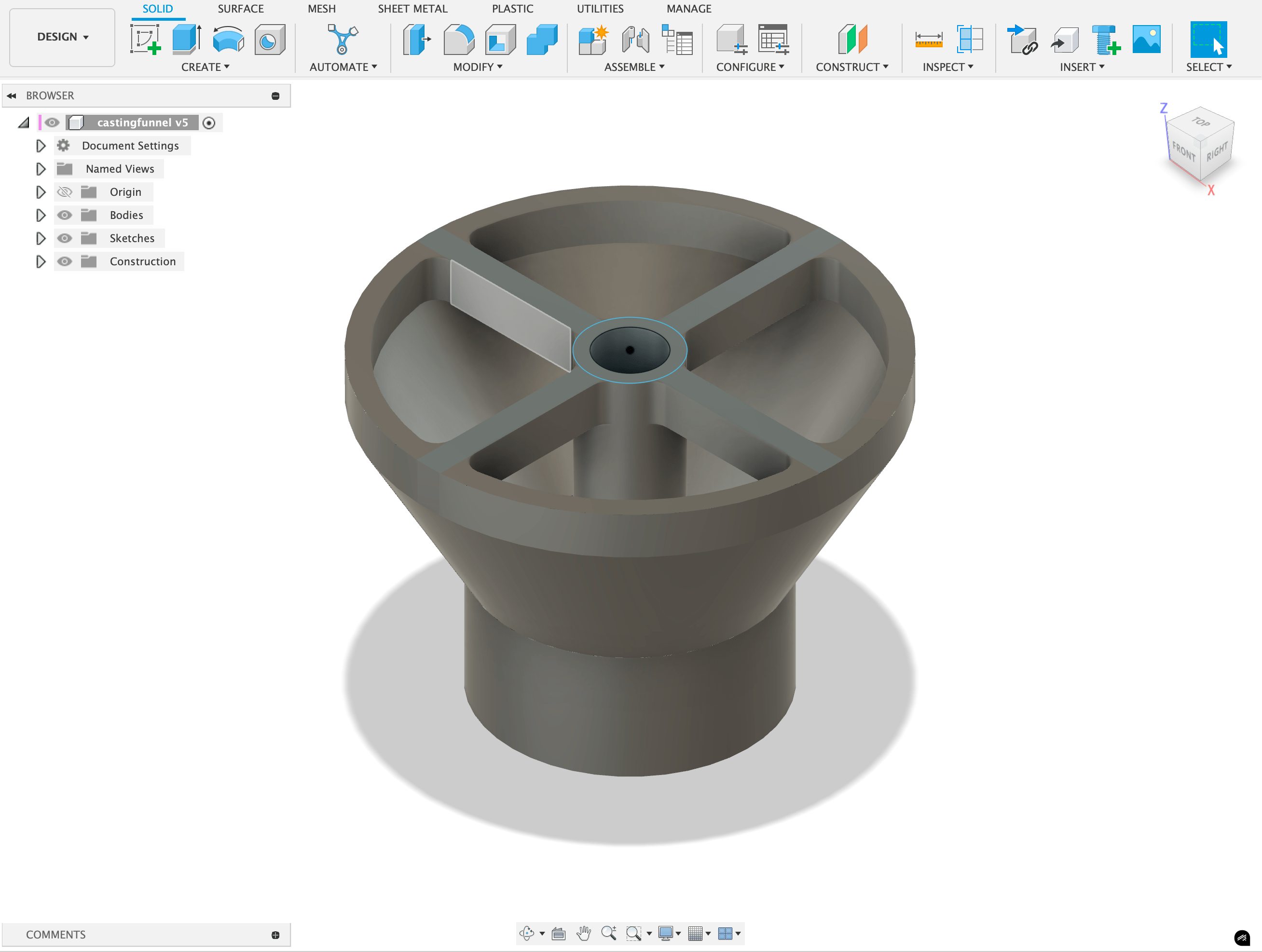Image resolution: width=1262 pixels, height=952 pixels.
Task: Click the Orbit icon in navigation bar
Action: [528, 934]
